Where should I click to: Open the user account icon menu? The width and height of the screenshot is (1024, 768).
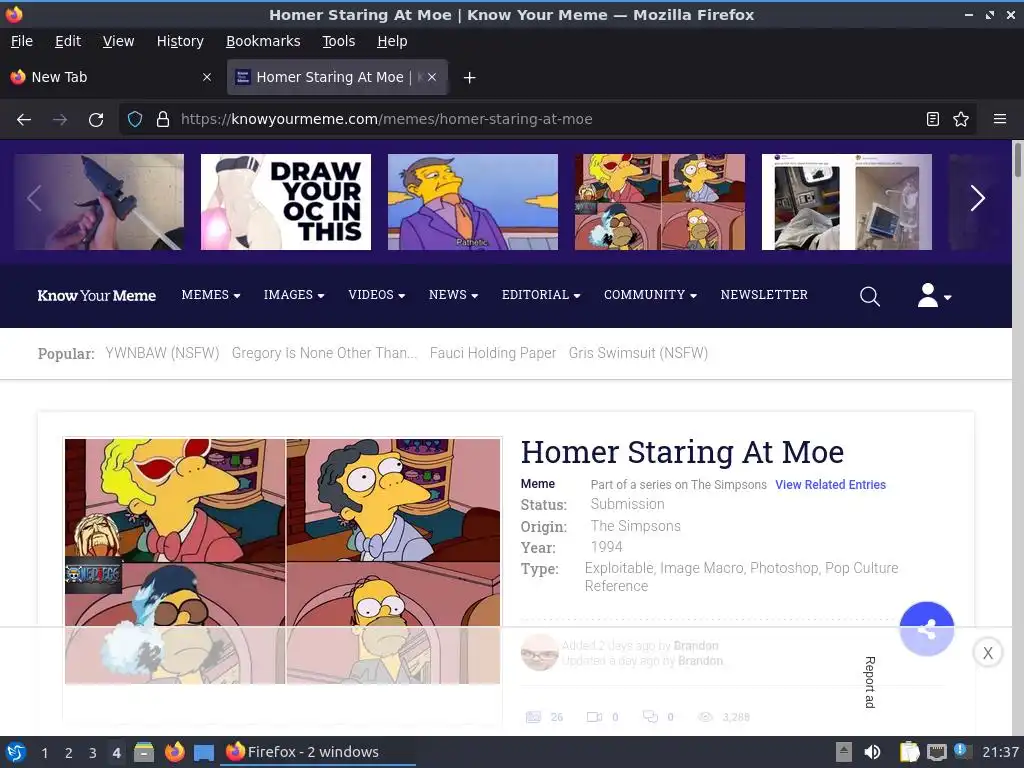(x=934, y=296)
